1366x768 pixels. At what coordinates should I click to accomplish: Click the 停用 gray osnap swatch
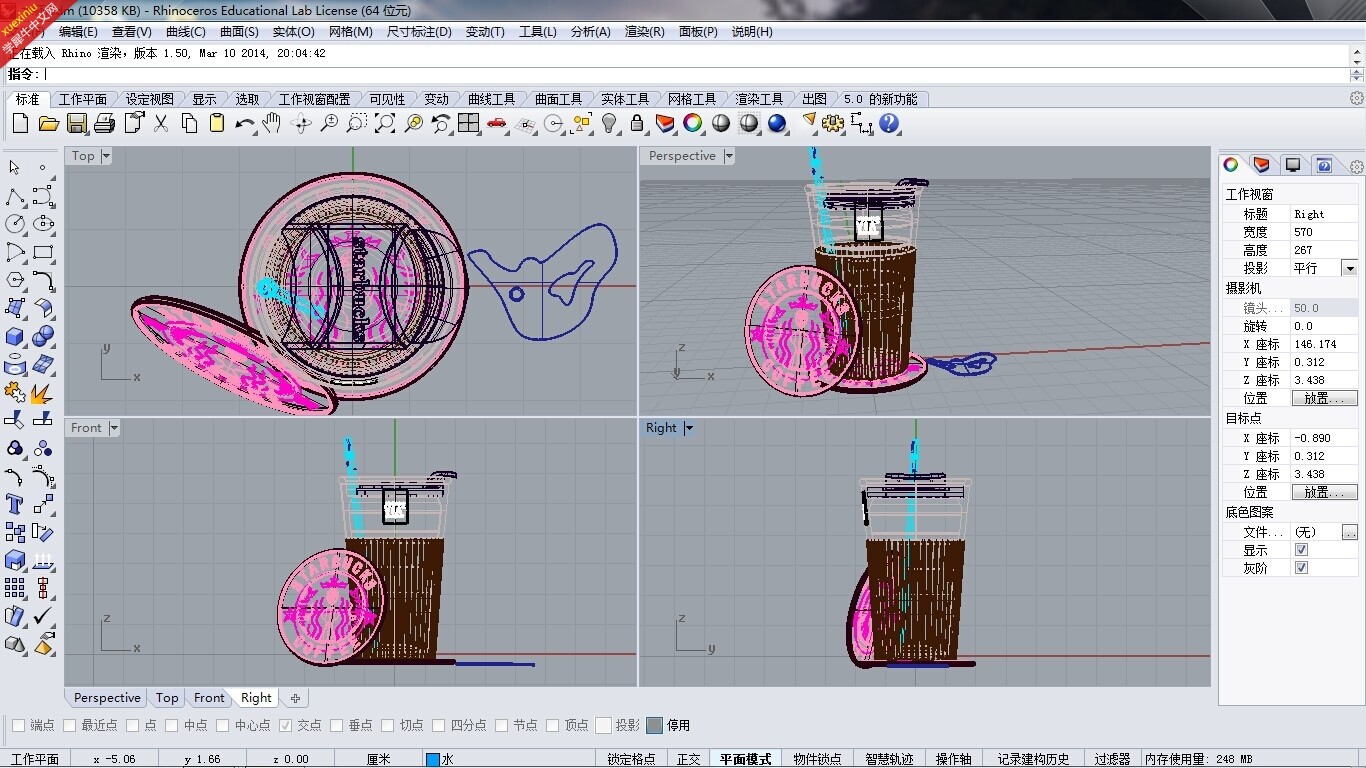[x=654, y=725]
